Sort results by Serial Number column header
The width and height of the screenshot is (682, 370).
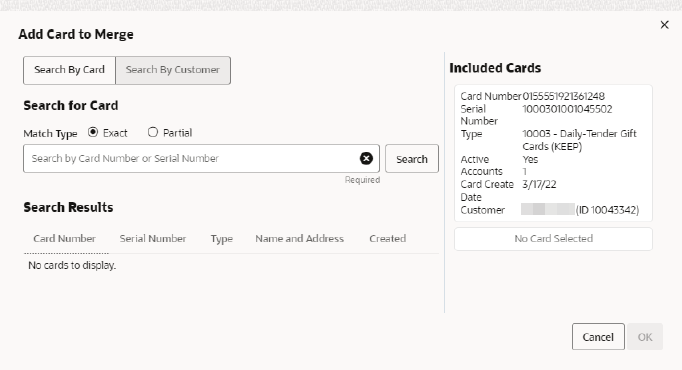coord(153,239)
